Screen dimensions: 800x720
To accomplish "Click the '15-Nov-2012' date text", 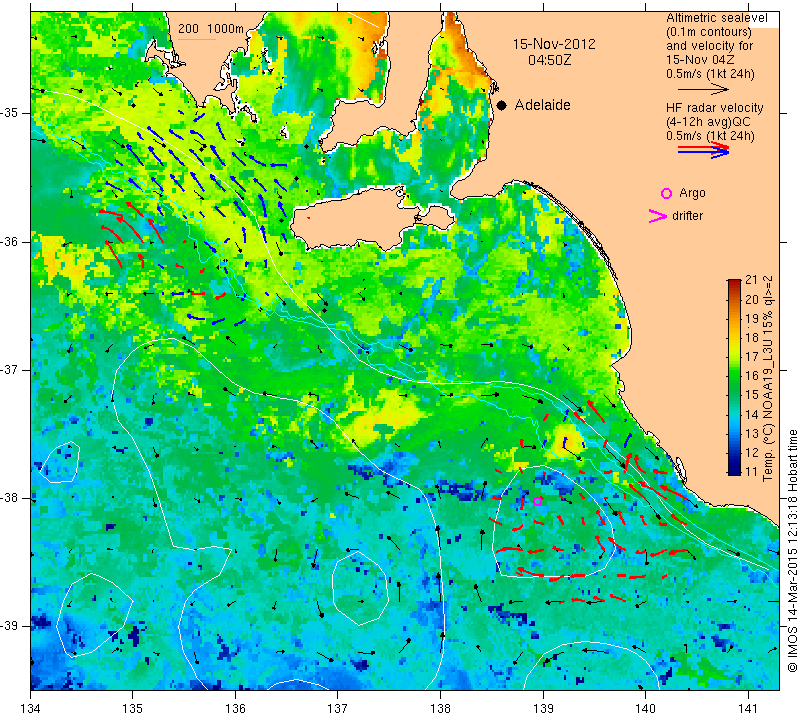I will [x=554, y=44].
